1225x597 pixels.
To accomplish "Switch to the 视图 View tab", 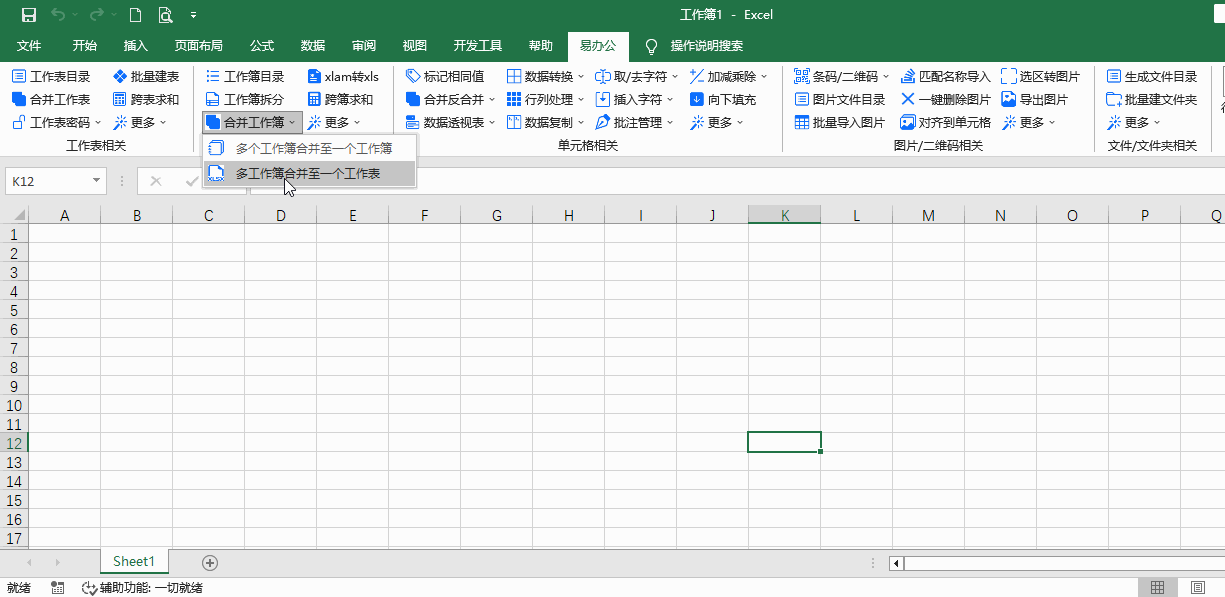I will 415,46.
